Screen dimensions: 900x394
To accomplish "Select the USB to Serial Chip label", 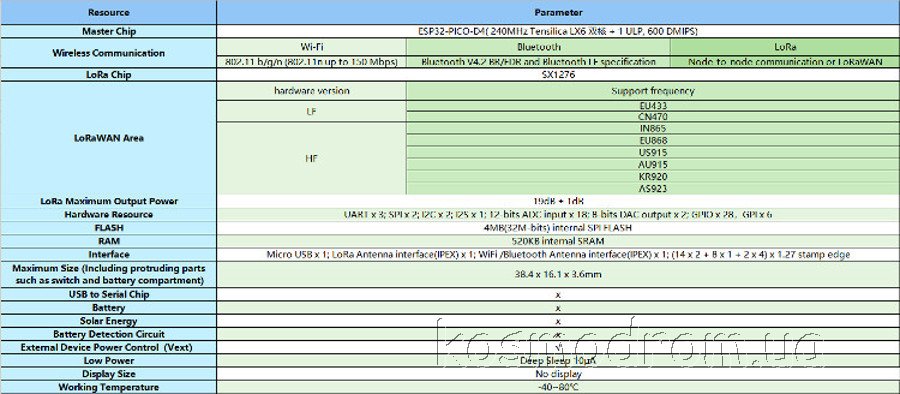I will [108, 294].
